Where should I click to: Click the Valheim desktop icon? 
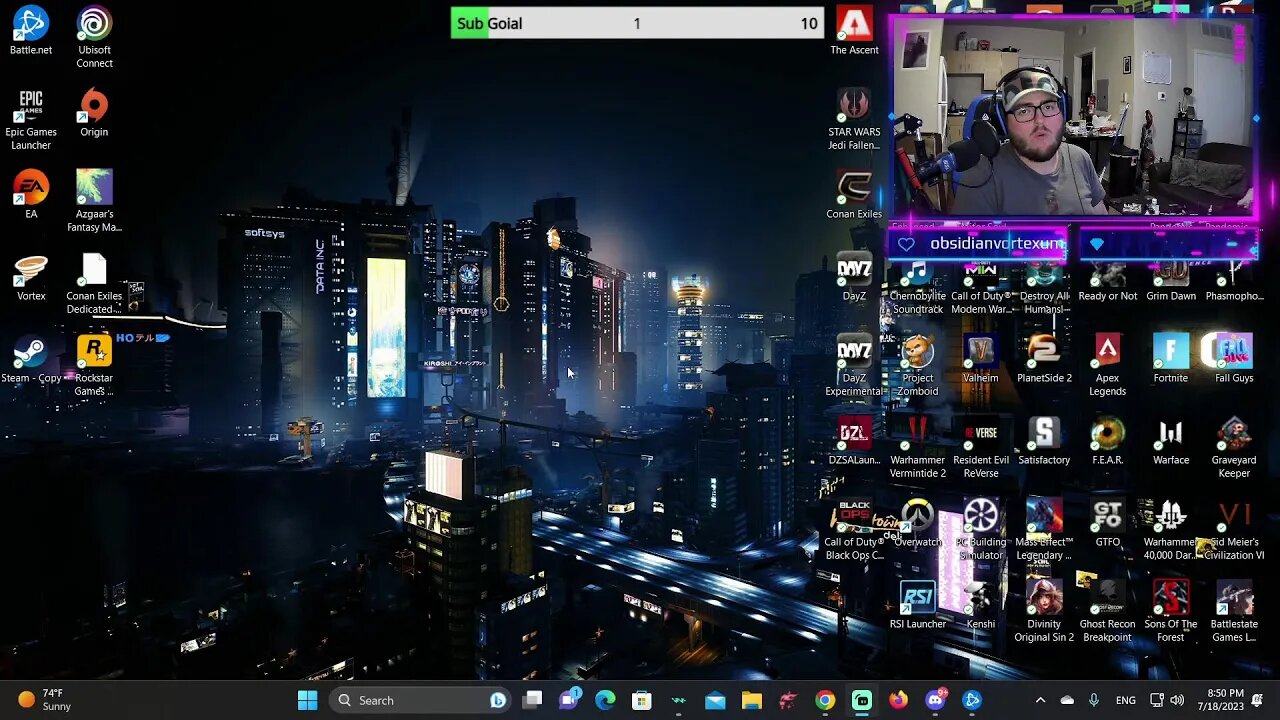tap(980, 359)
